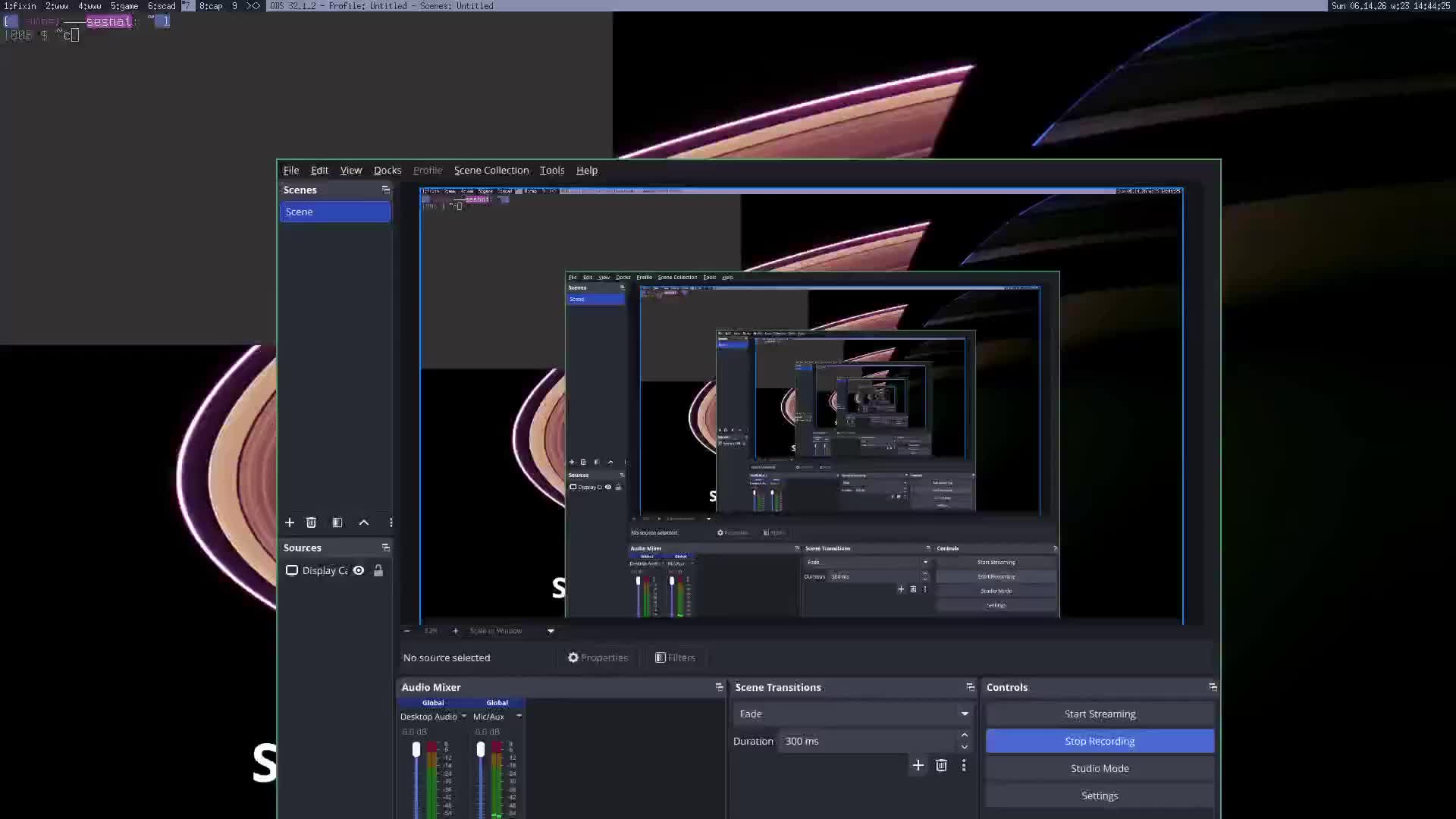Open the File menu
The height and width of the screenshot is (819, 1456).
(291, 170)
